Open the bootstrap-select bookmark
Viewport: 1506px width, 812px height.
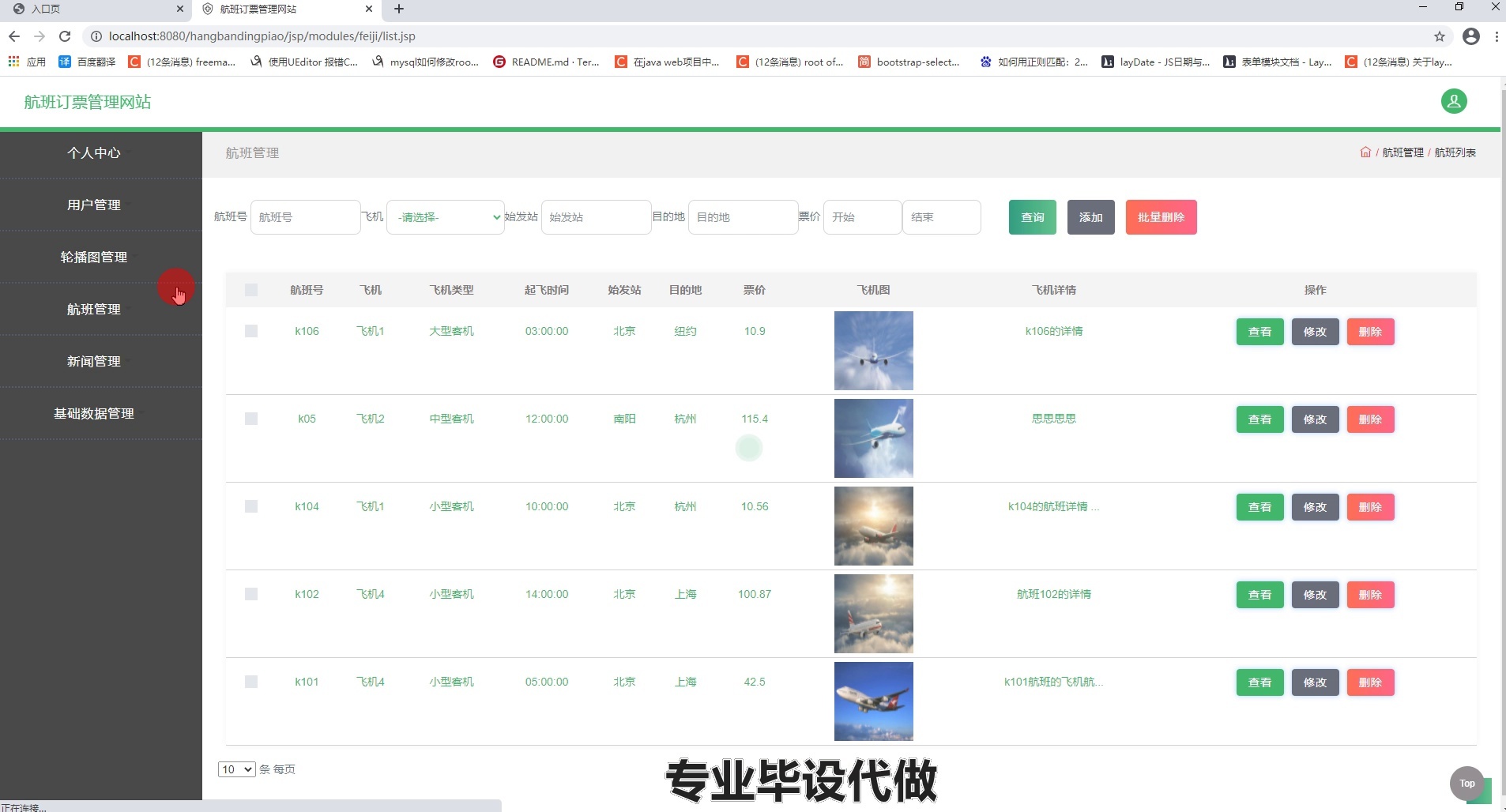click(909, 62)
